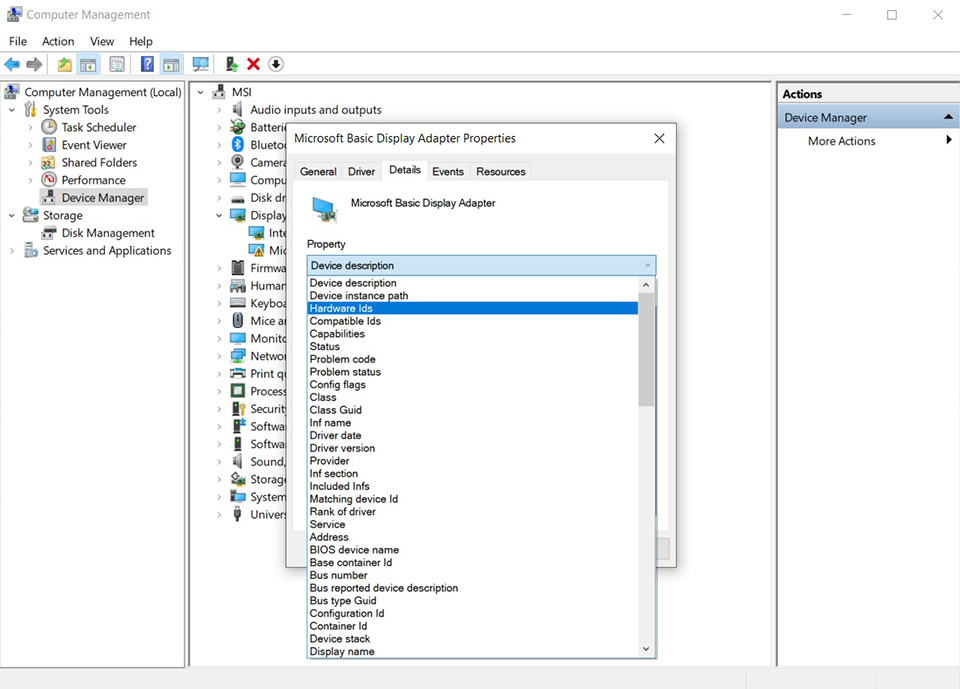This screenshot has height=689, width=960.
Task: Select Computer Management (Local) root node
Action: point(102,92)
